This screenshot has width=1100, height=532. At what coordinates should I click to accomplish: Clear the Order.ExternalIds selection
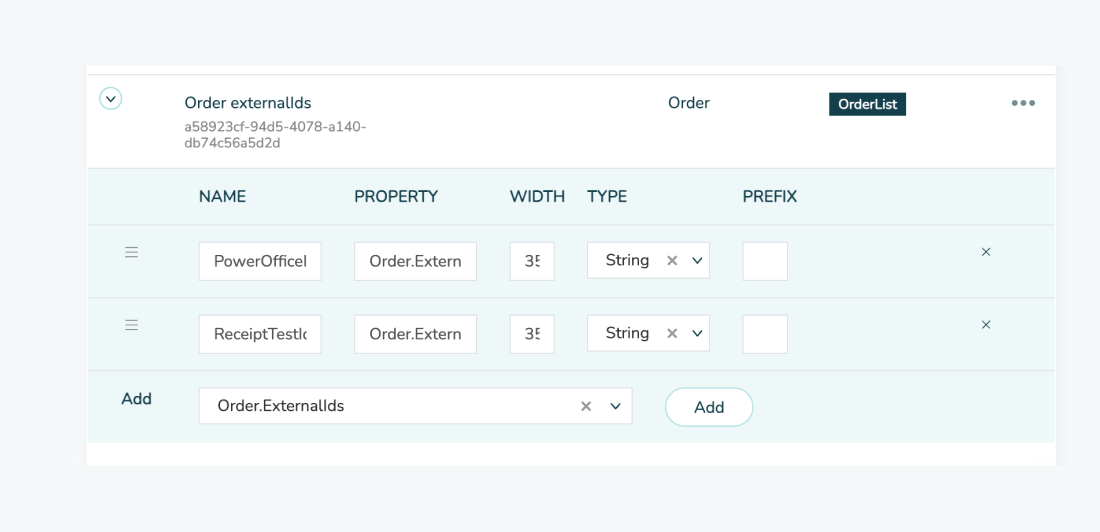(x=586, y=406)
